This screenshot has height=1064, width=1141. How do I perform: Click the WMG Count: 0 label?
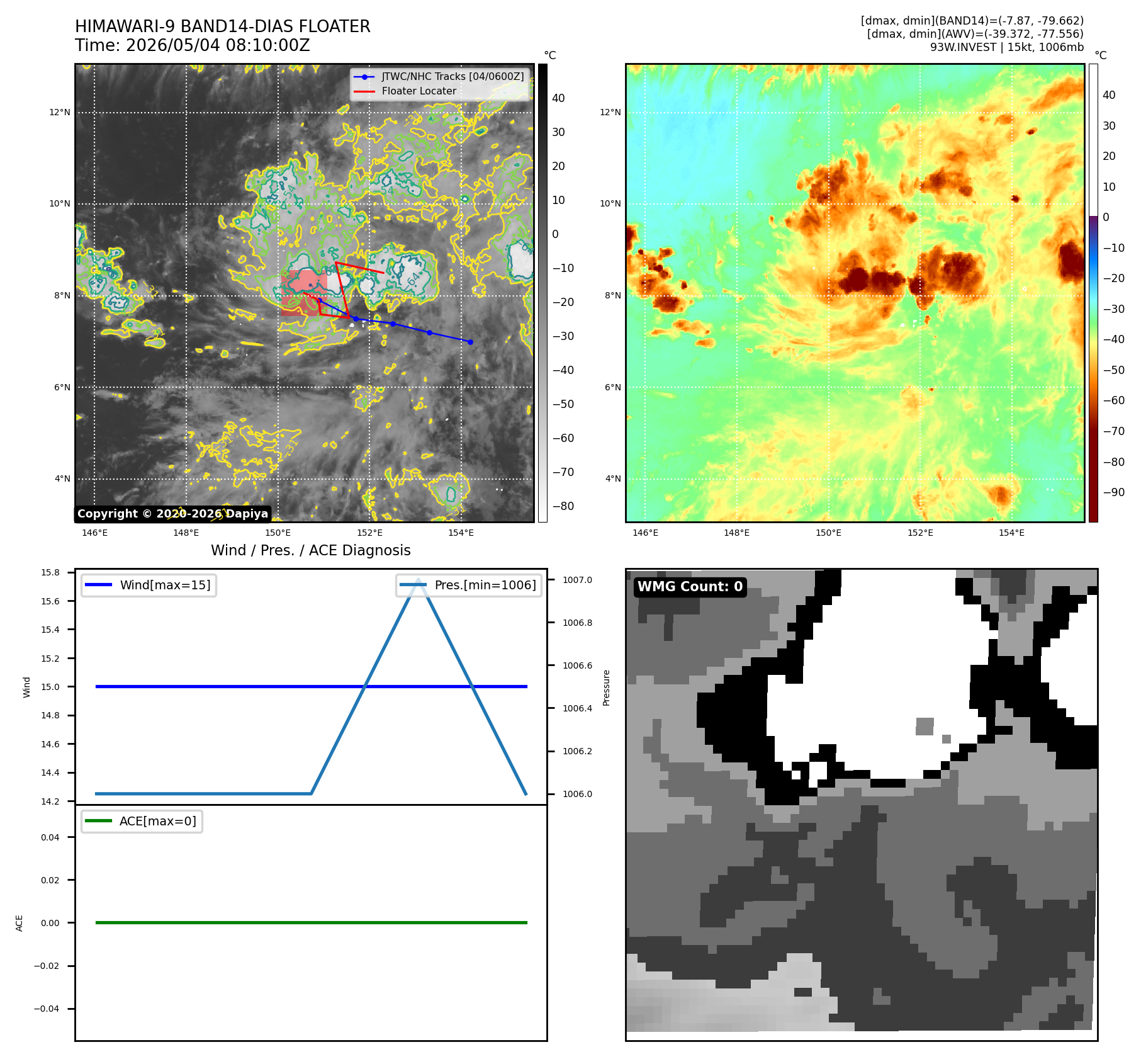tap(690, 587)
